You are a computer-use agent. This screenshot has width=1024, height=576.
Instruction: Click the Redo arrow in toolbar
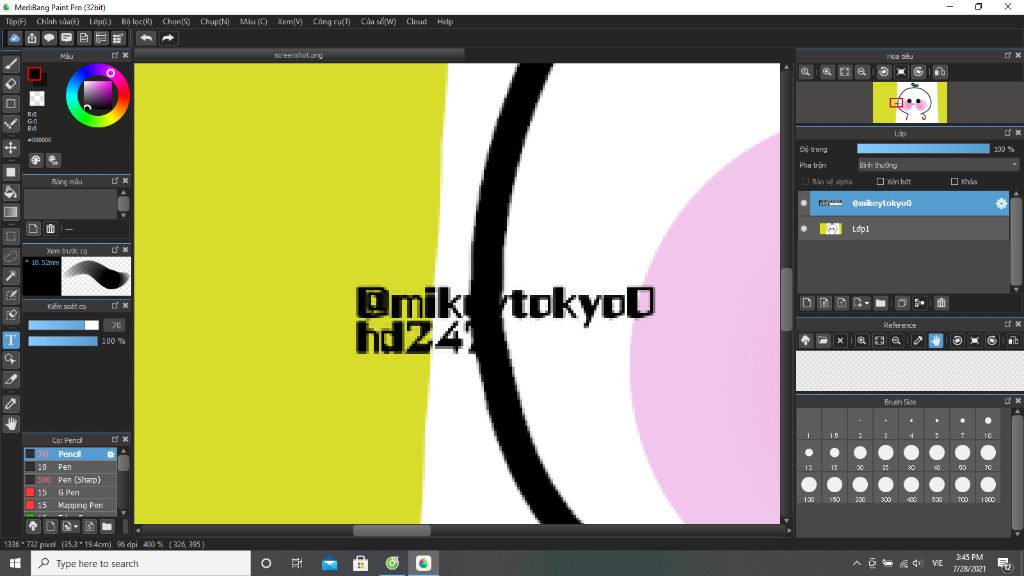(168, 38)
